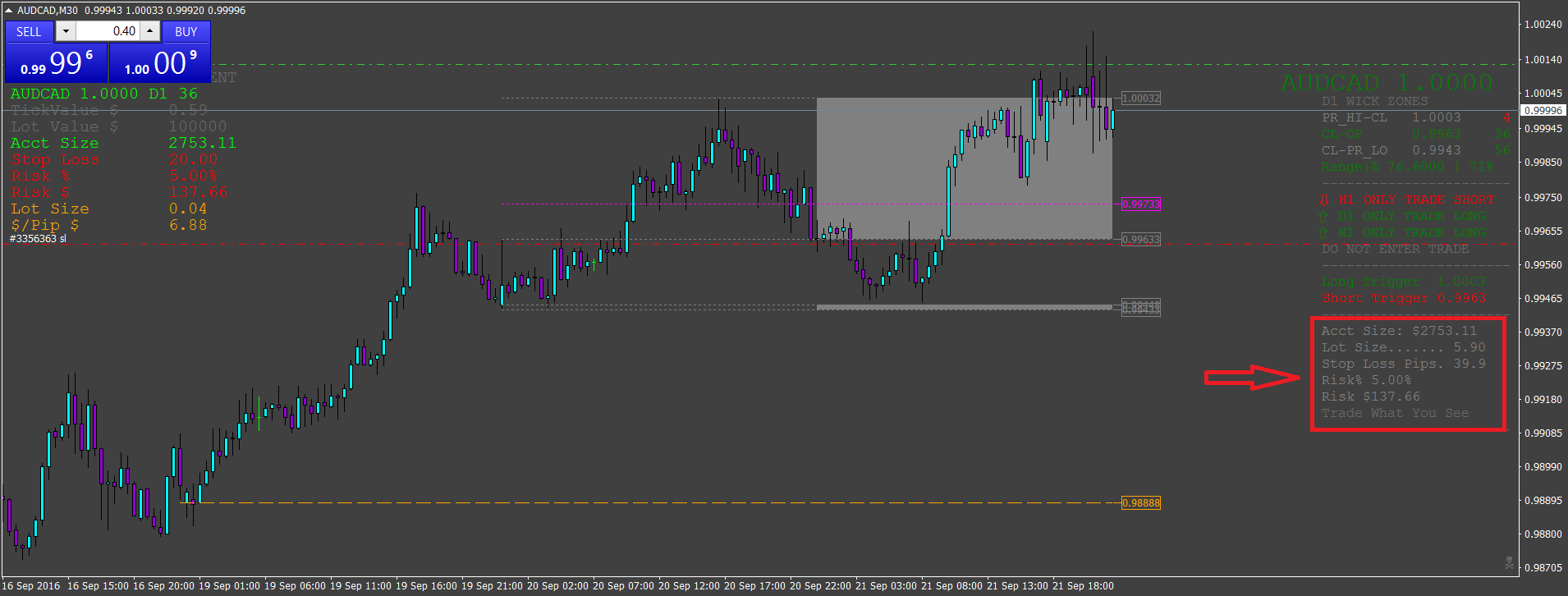Image resolution: width=1568 pixels, height=596 pixels.
Task: Click the TickValue $ row
Action: click(108, 110)
